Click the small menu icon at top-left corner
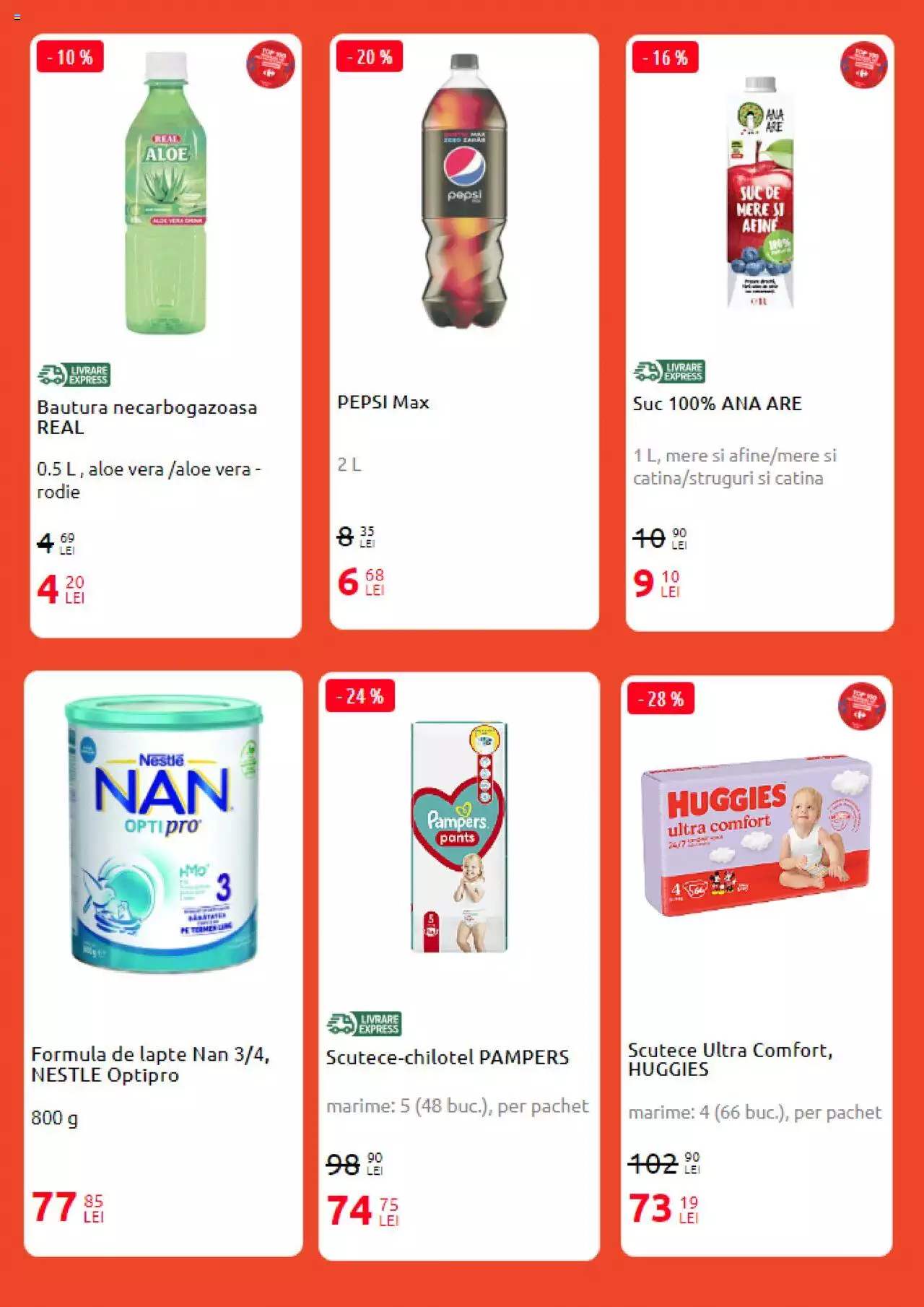The width and height of the screenshot is (924, 1307). tap(17, 17)
